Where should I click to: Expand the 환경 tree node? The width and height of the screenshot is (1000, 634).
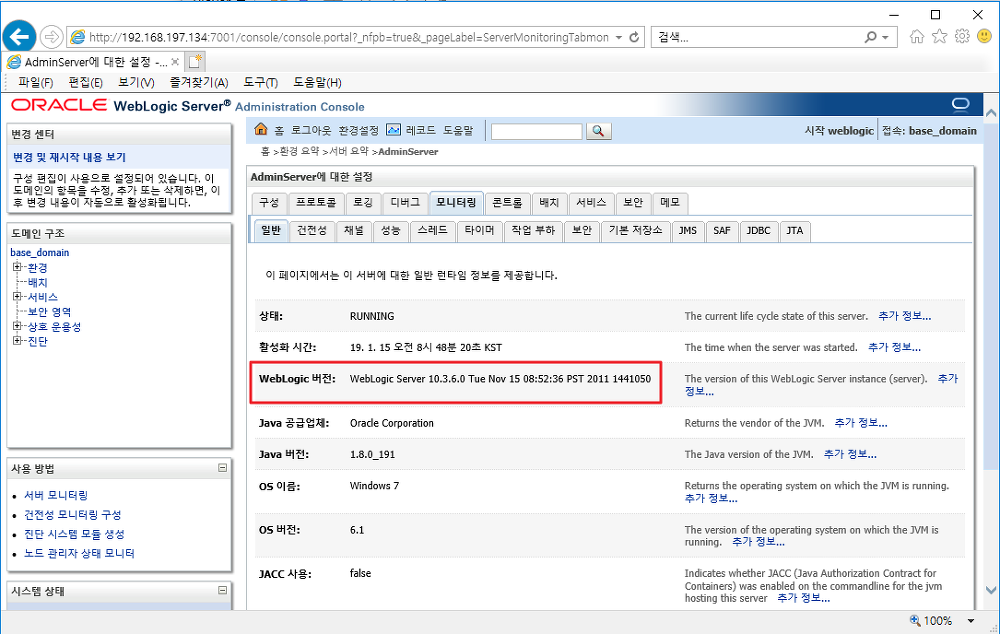(x=17, y=267)
